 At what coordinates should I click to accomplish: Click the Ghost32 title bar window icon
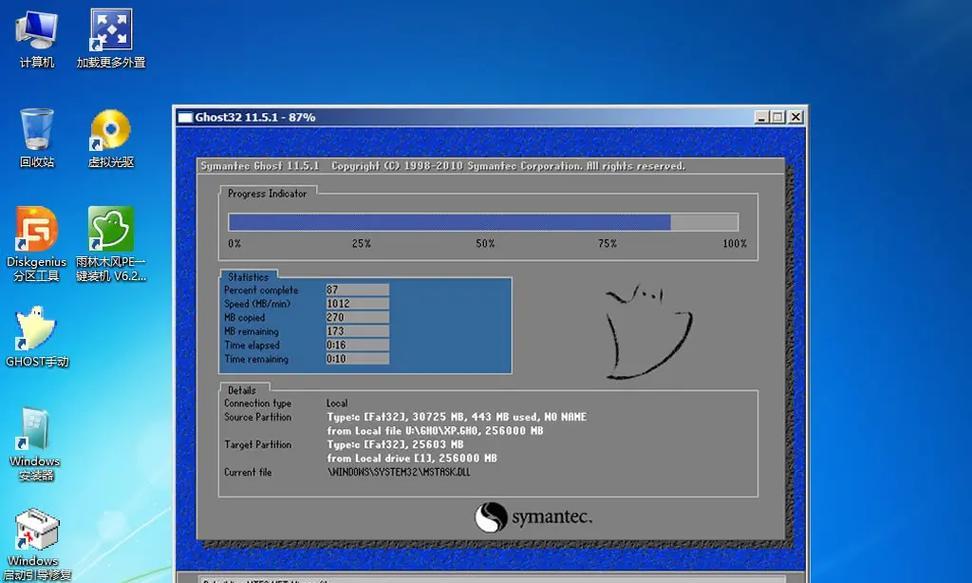click(185, 117)
